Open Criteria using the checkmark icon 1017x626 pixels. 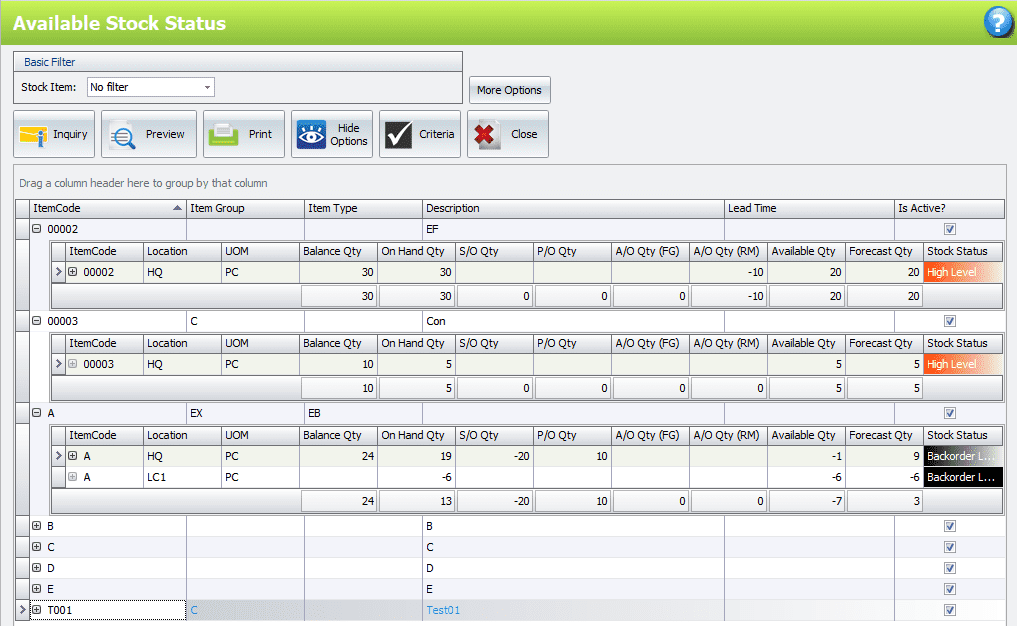point(399,135)
